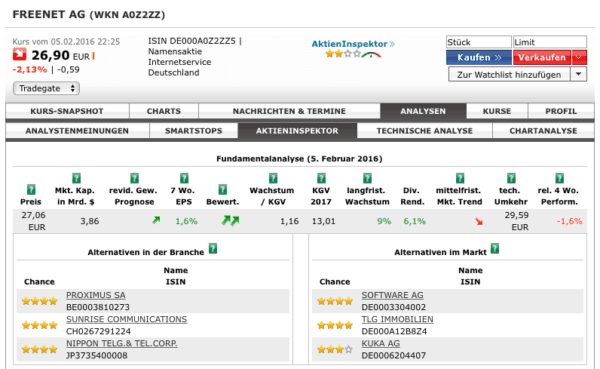Open the Tradegate exchange dropdown

[x=46, y=88]
